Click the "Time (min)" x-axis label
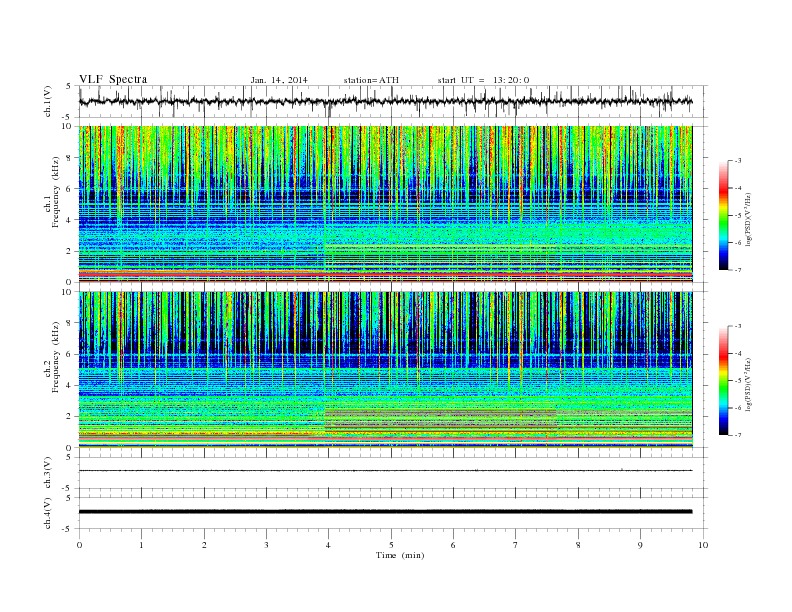This screenshot has height=612, width=792. point(400,555)
